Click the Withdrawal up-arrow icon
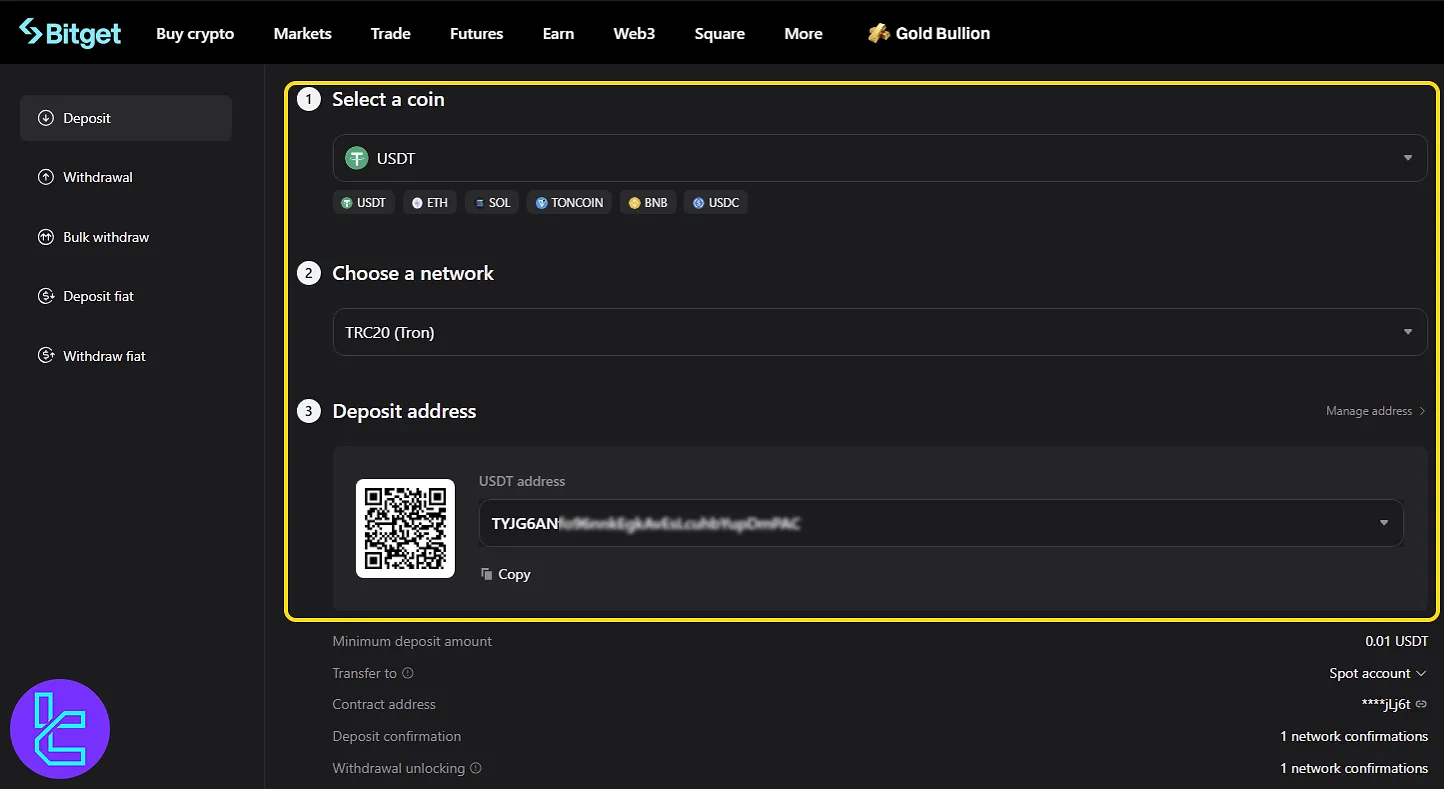This screenshot has height=789, width=1444. click(x=45, y=177)
